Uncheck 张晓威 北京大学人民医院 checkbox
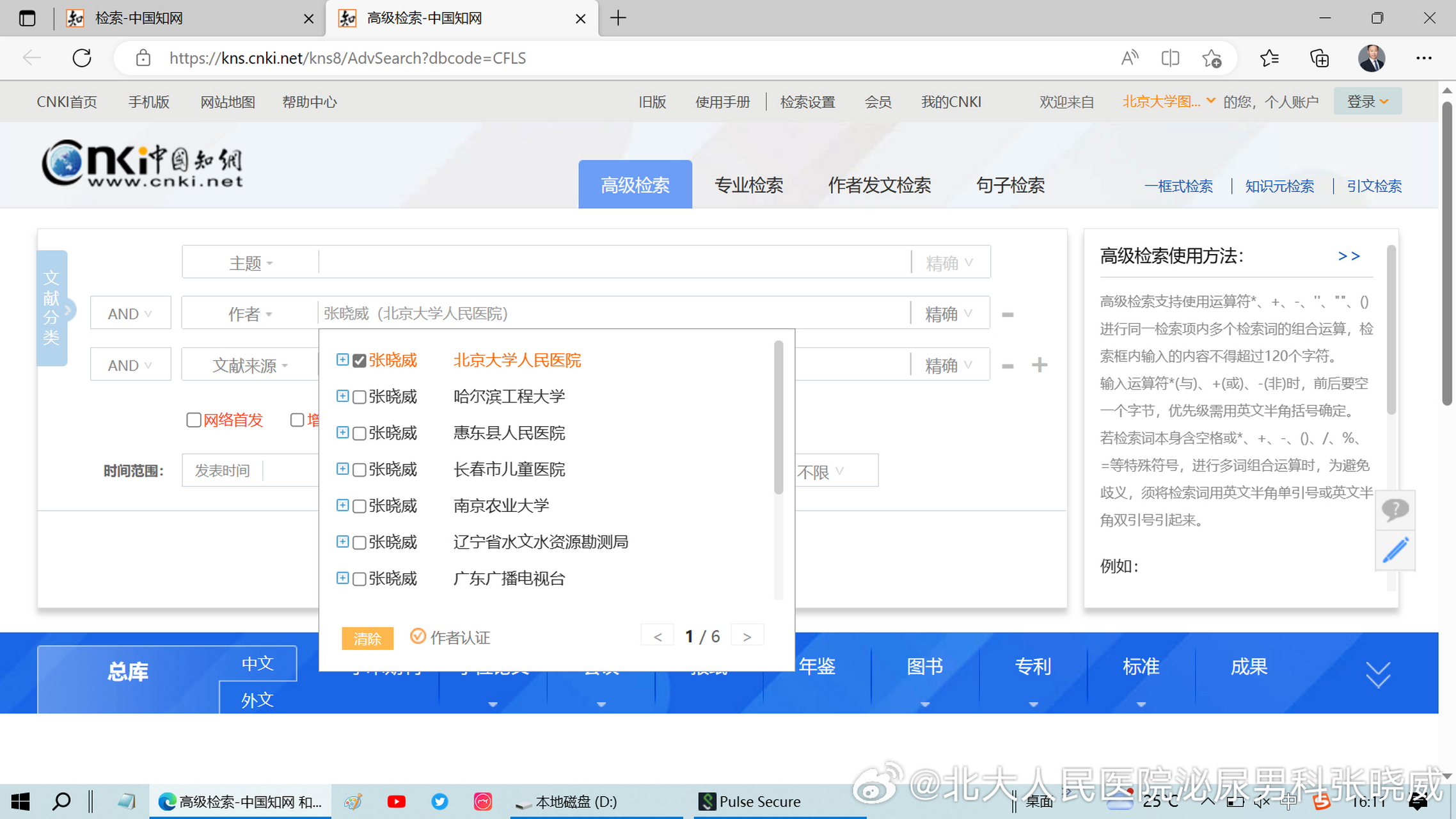1456x819 pixels. click(360, 361)
